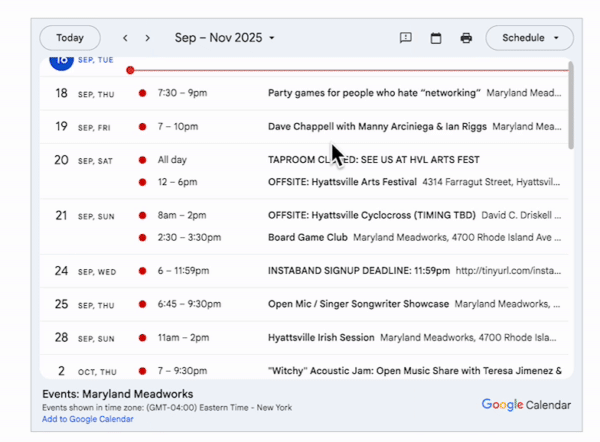Click the 6 – 11:59pm time
Image resolution: width=600 pixels, height=442 pixels.
[183, 271]
